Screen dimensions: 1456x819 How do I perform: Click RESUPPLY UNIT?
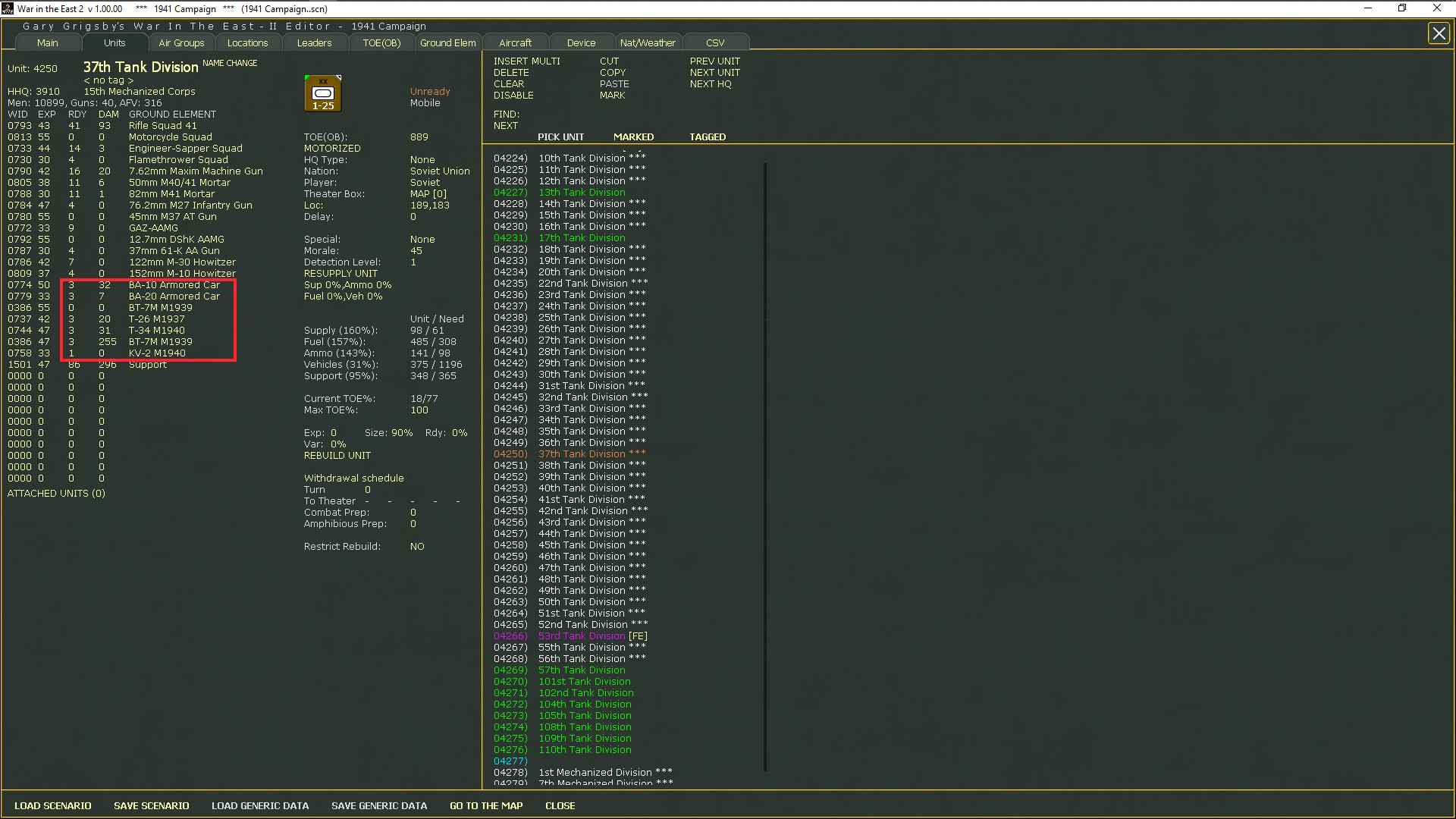pyautogui.click(x=340, y=274)
